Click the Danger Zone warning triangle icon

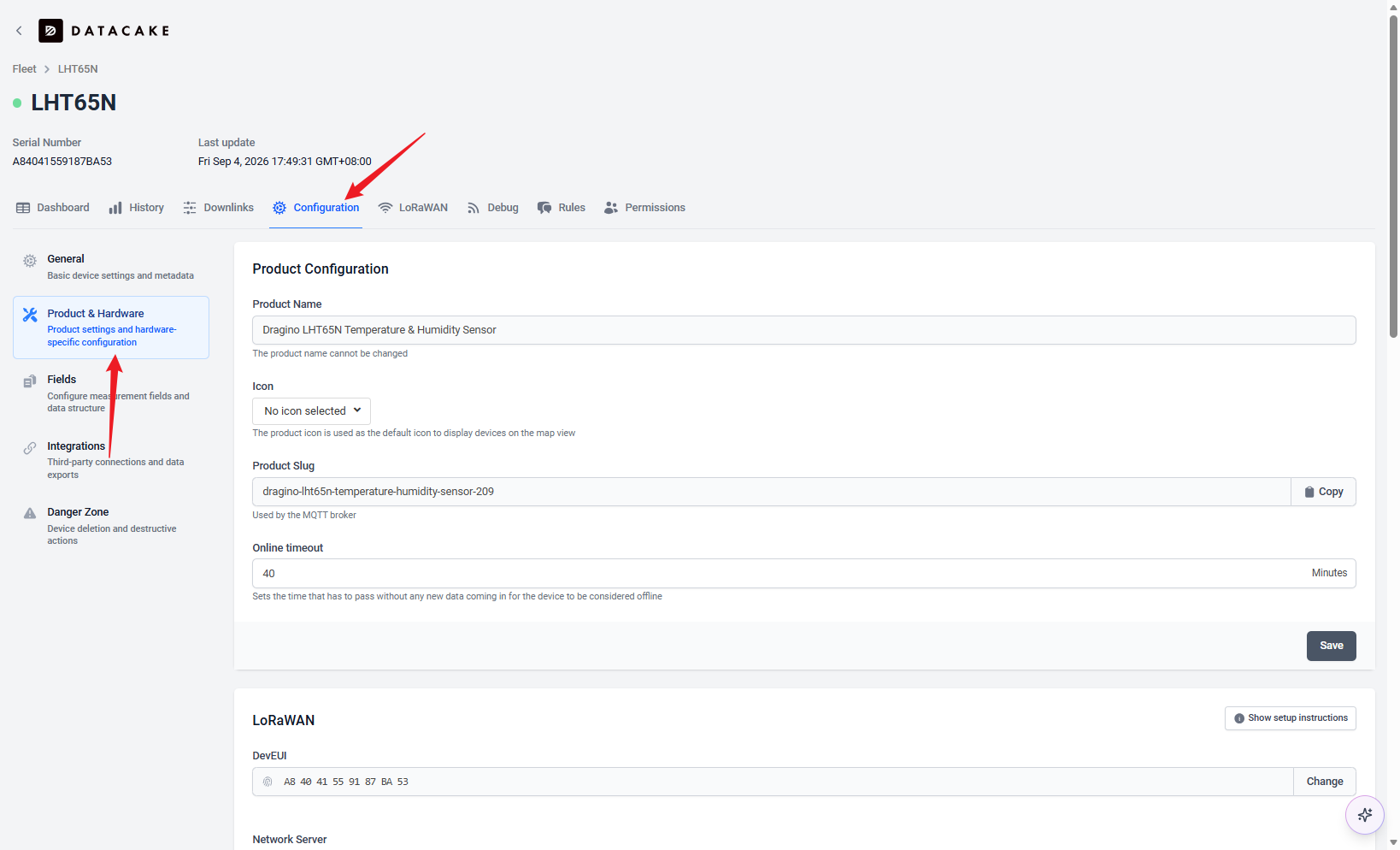[x=30, y=513]
